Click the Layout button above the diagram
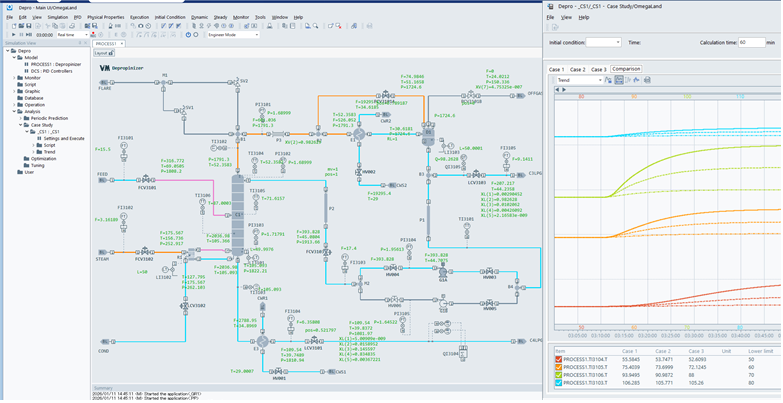The image size is (783, 403). click(x=104, y=53)
